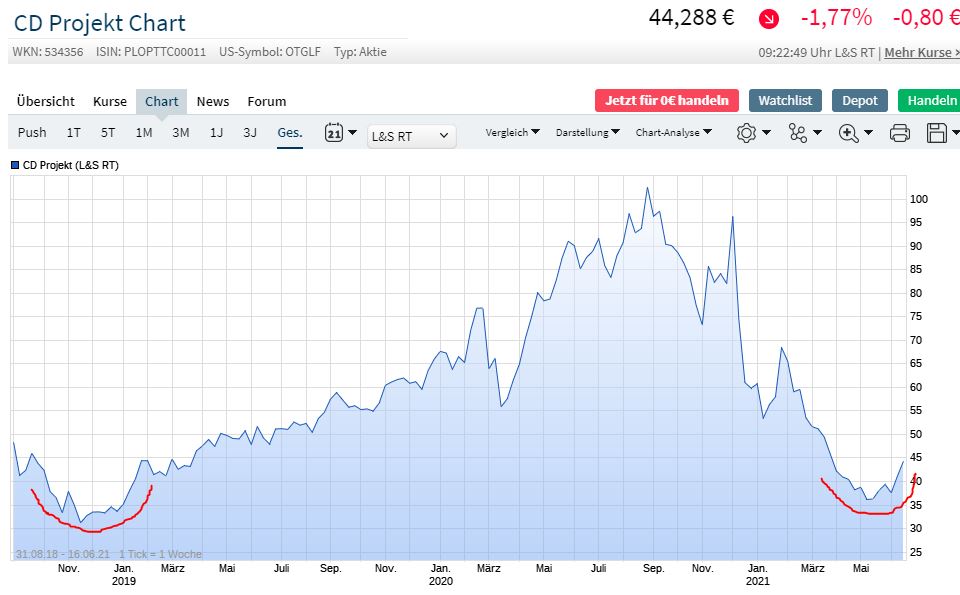Open the News tab
Image resolution: width=960 pixels, height=595 pixels.
(x=213, y=101)
